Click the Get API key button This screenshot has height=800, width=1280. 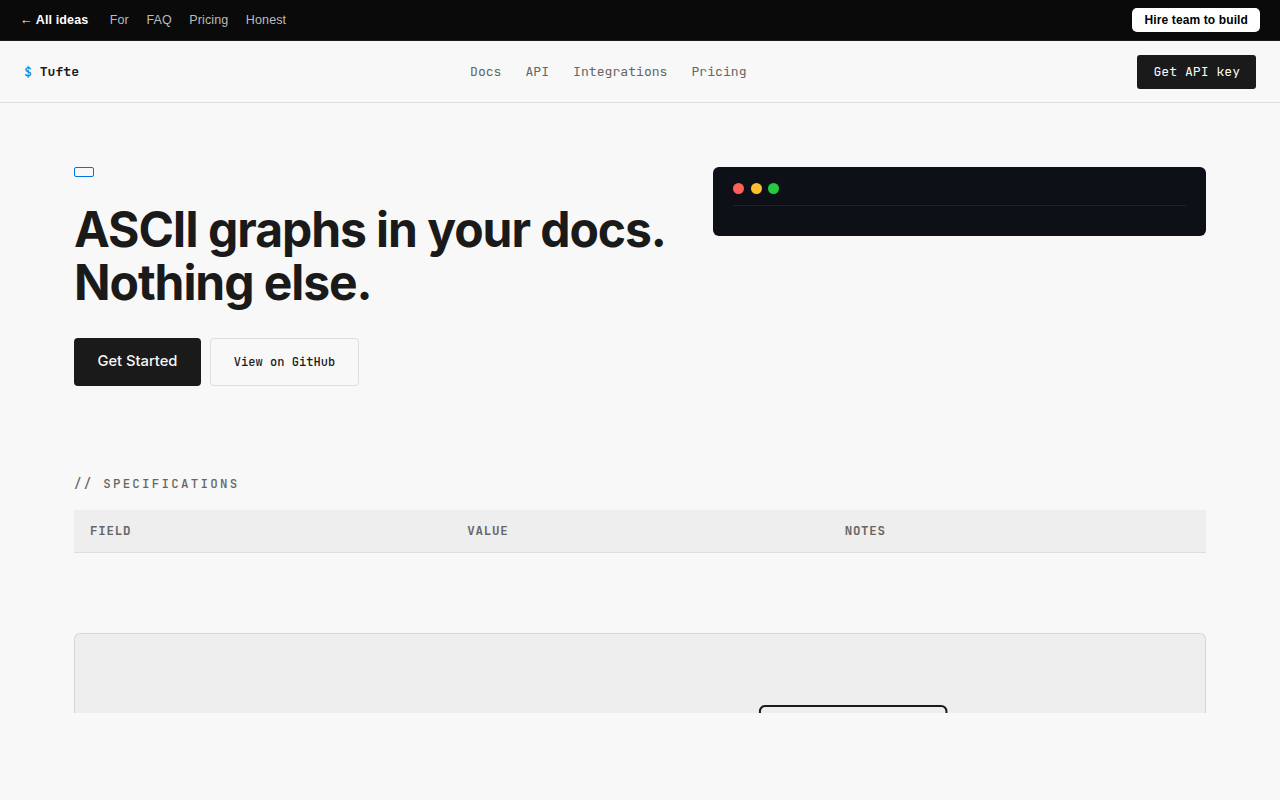coord(1196,72)
